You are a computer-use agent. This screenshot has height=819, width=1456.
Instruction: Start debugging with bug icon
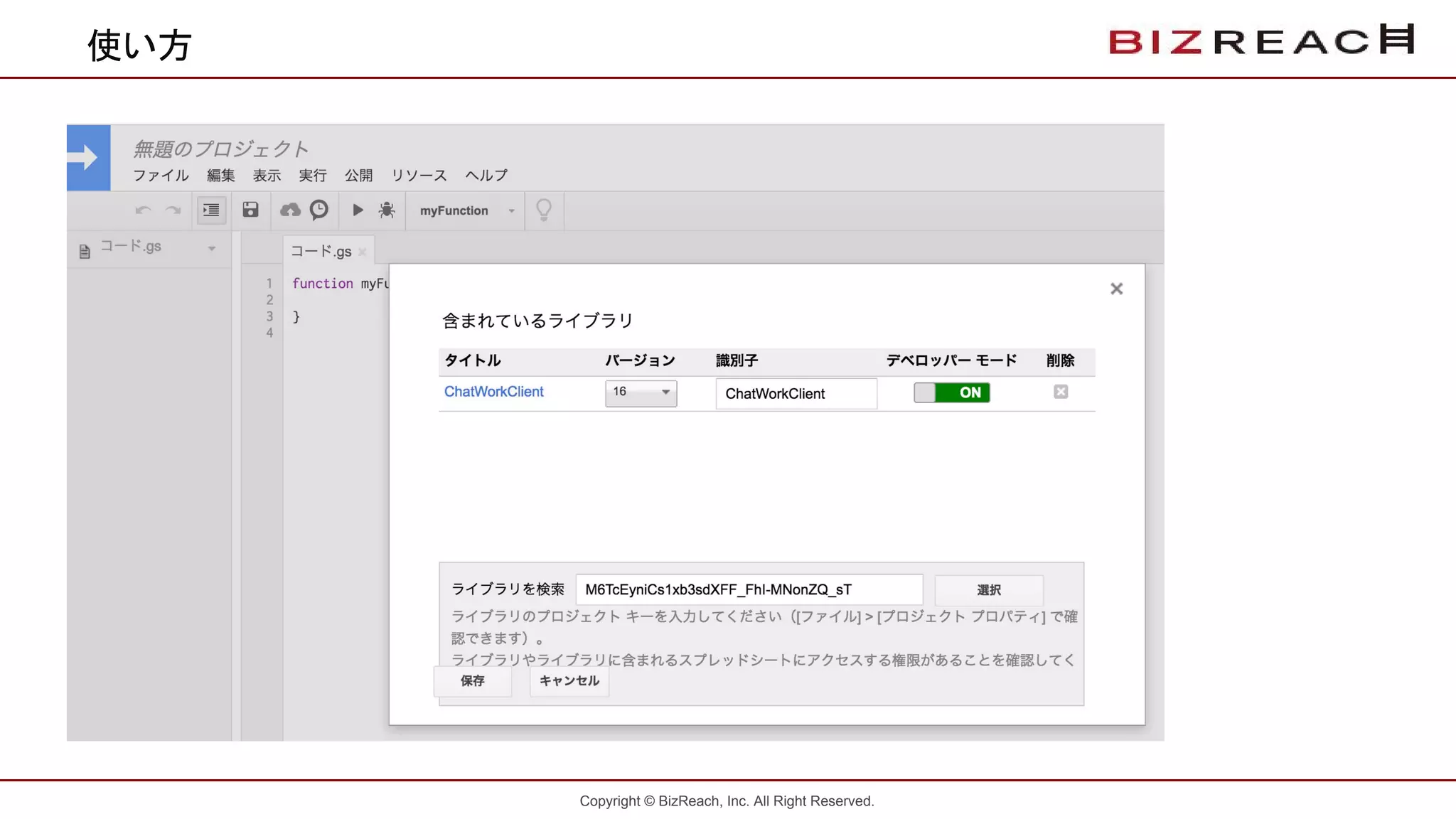(x=387, y=210)
